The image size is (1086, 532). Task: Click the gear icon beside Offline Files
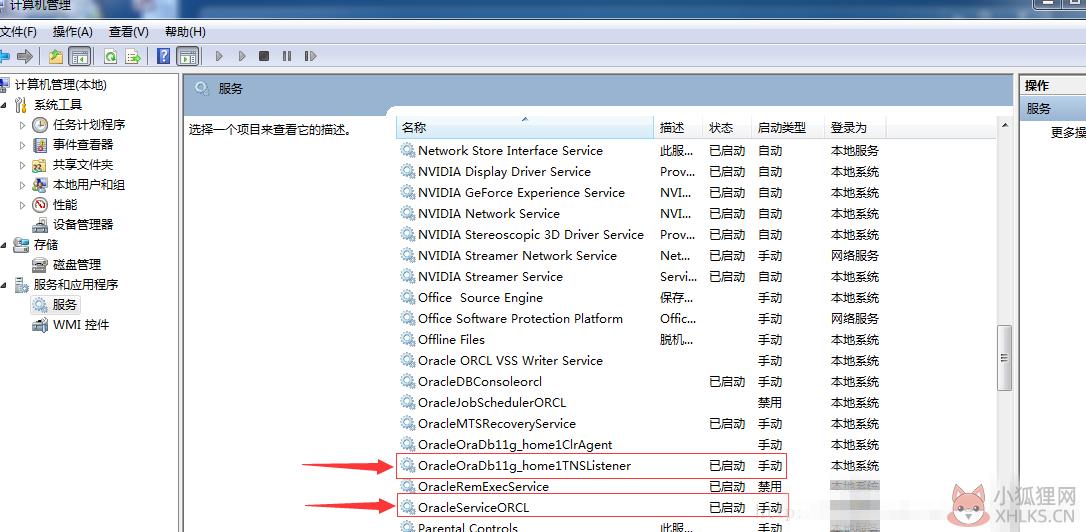(x=408, y=339)
